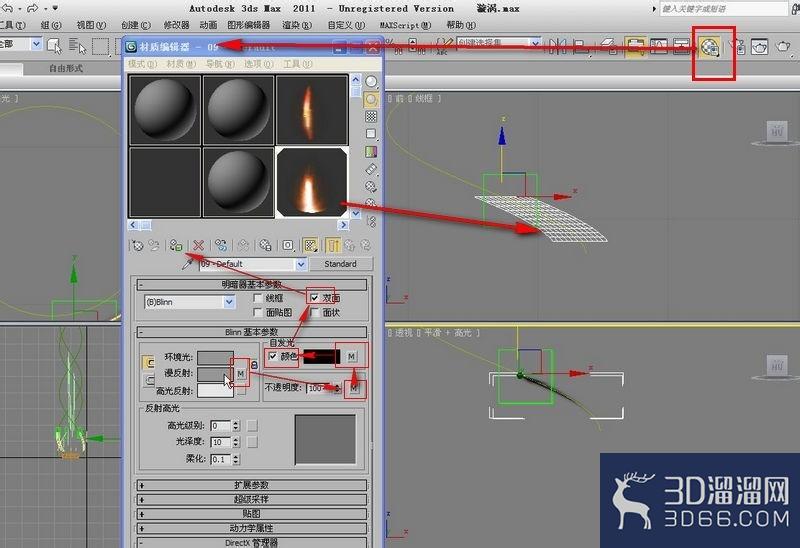
Task: Open 渲染(R) menu
Action: pos(297,25)
